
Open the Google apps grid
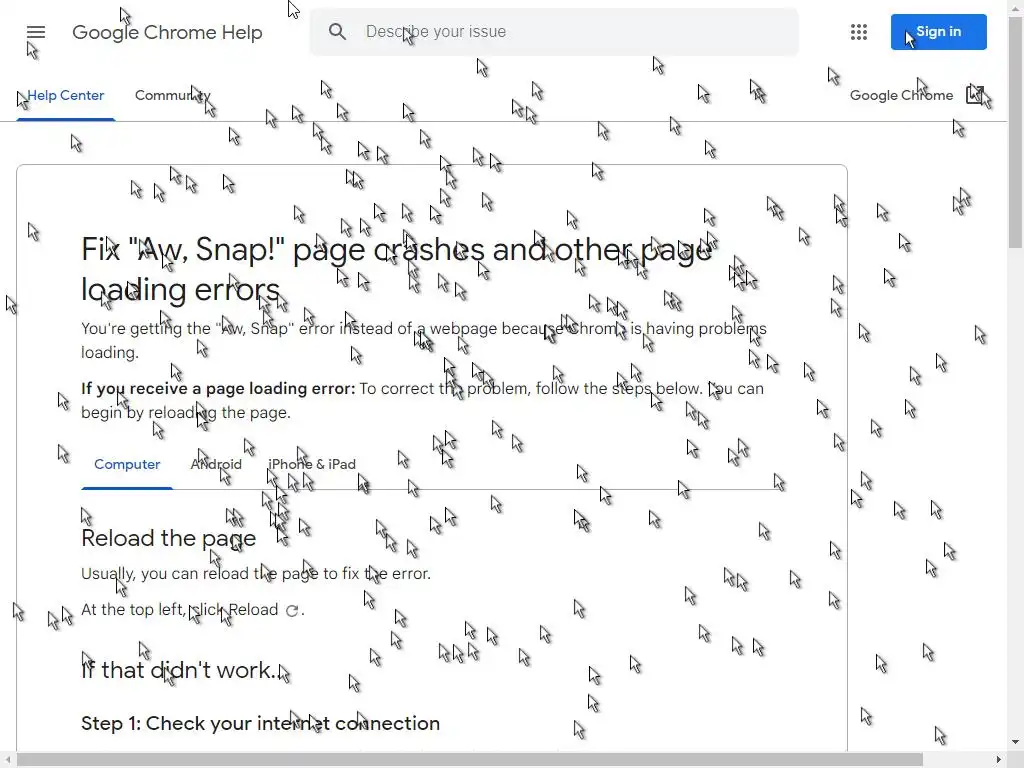coord(859,32)
